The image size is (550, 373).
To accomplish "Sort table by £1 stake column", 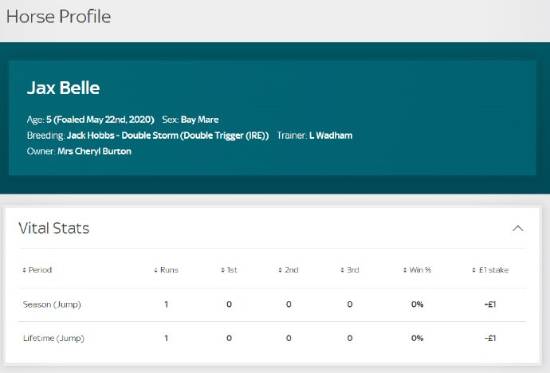I will coord(490,270).
